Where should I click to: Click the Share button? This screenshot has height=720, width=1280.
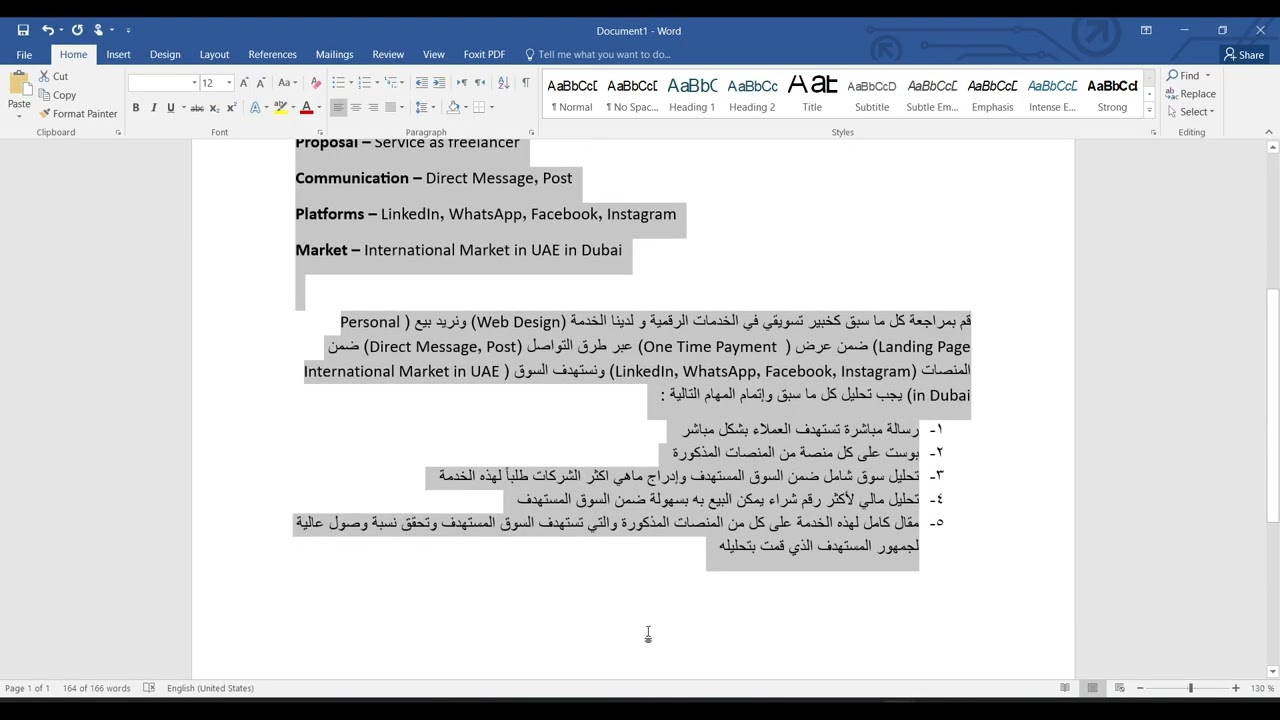(1245, 54)
